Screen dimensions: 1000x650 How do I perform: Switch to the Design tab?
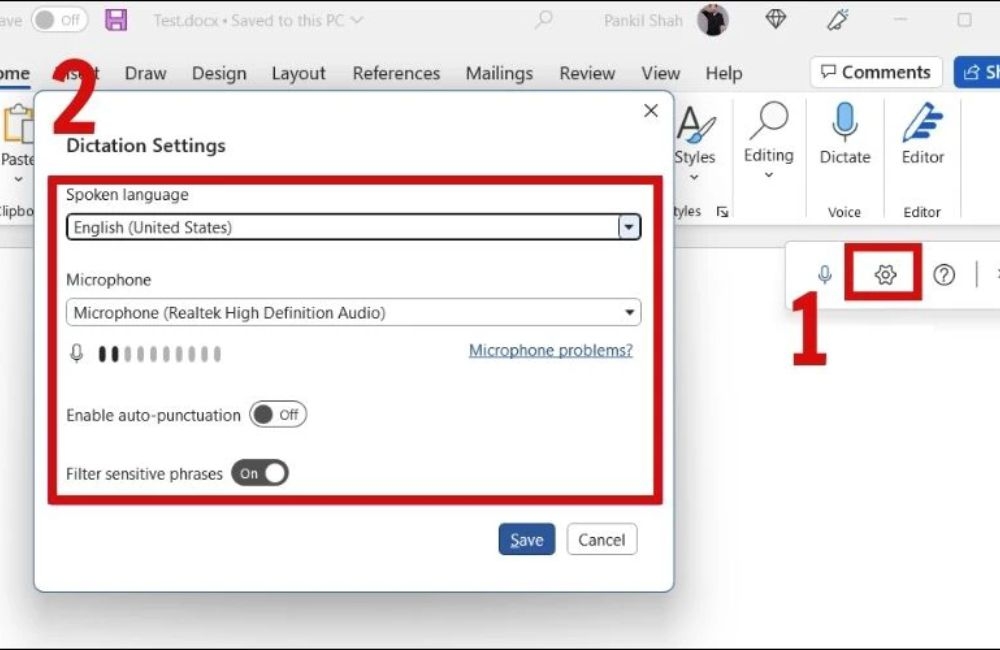[219, 73]
